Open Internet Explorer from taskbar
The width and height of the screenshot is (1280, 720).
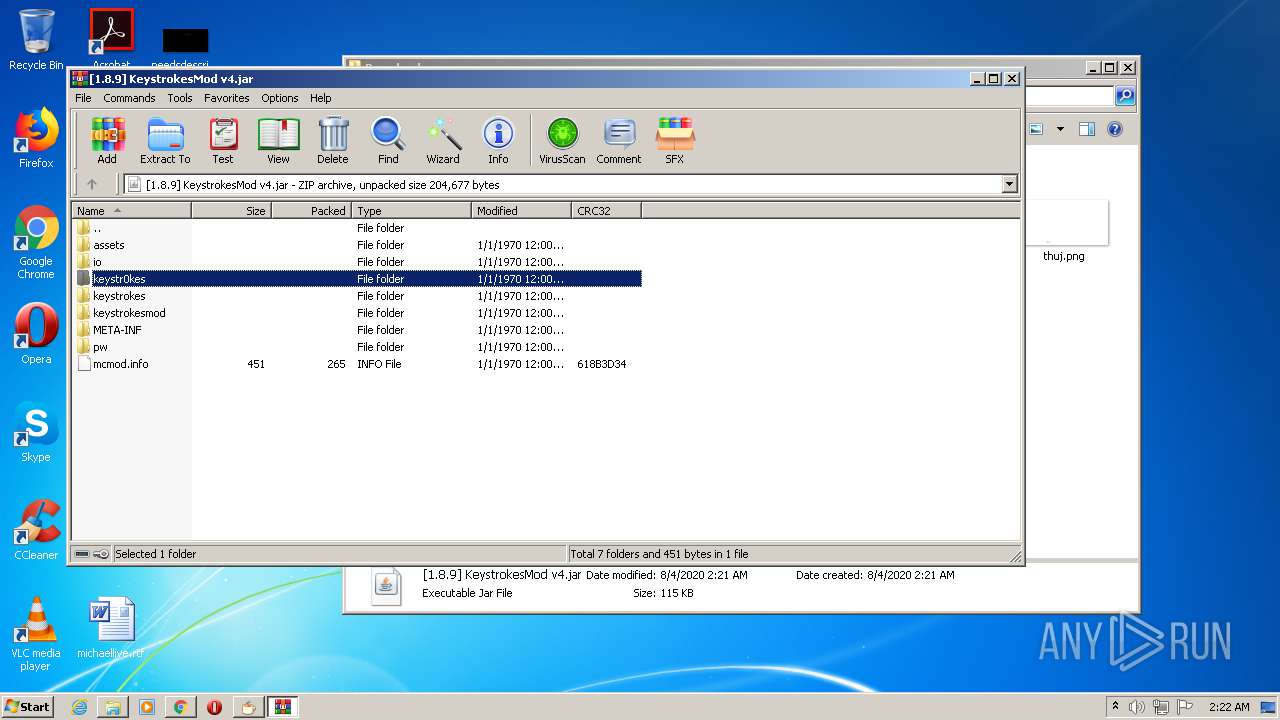[x=79, y=707]
